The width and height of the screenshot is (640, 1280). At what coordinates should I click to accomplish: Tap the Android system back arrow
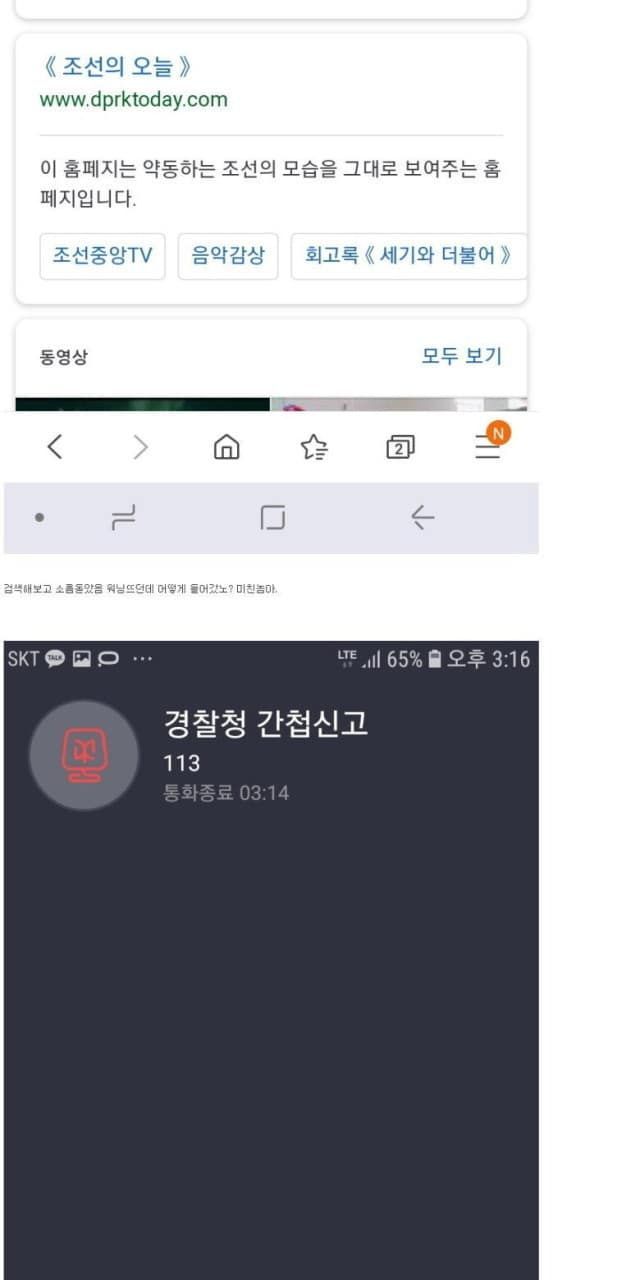click(422, 517)
